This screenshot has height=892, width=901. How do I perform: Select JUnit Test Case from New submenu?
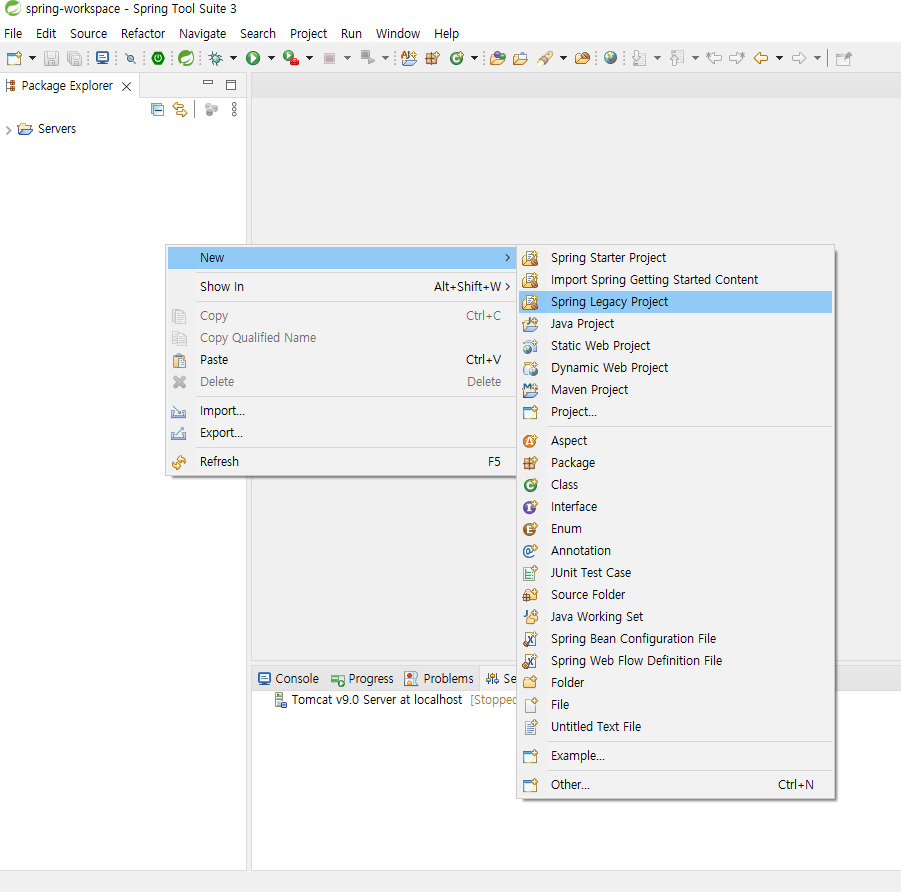pos(675,572)
